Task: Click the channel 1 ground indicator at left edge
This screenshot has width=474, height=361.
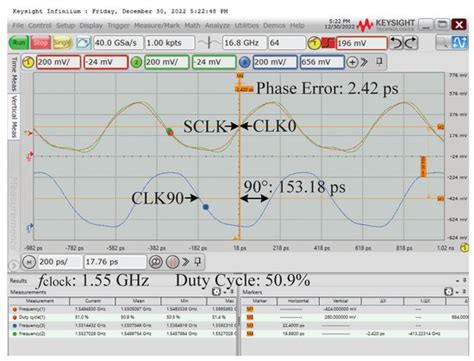Action: click(29, 156)
